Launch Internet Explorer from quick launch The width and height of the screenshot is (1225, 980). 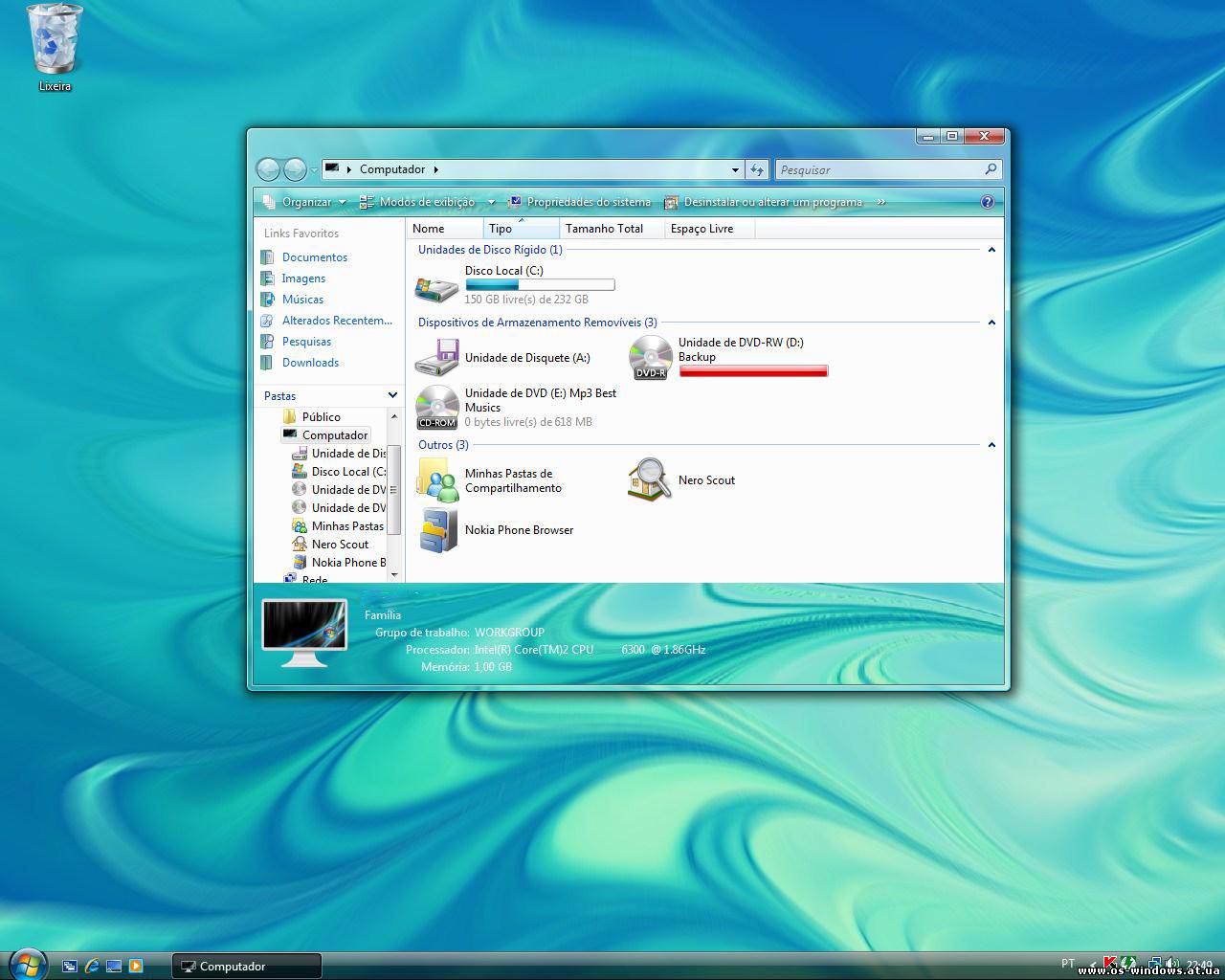[x=92, y=966]
